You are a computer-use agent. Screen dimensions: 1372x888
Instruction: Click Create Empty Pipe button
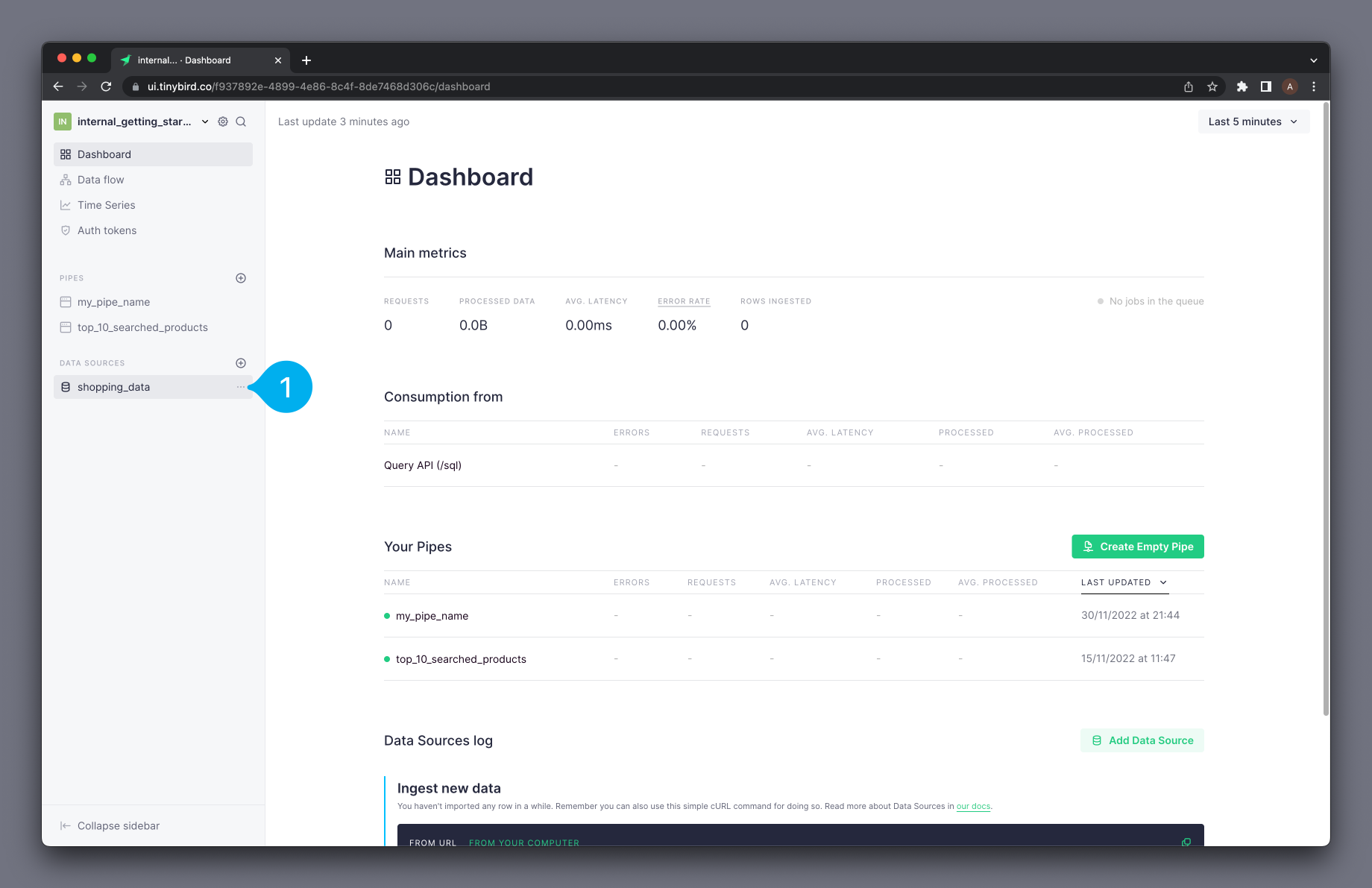1138,547
